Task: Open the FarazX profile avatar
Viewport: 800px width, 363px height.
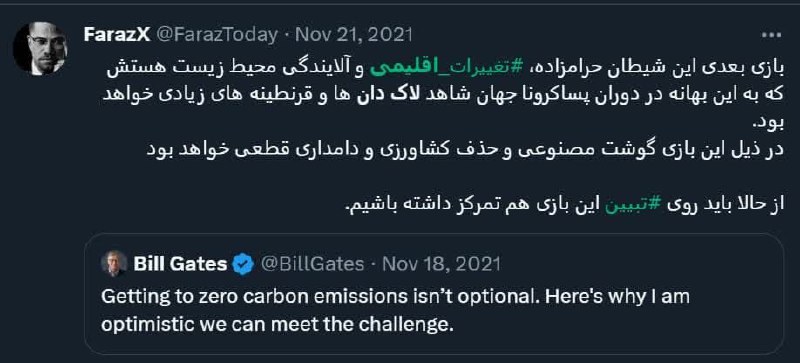Action: [x=40, y=49]
